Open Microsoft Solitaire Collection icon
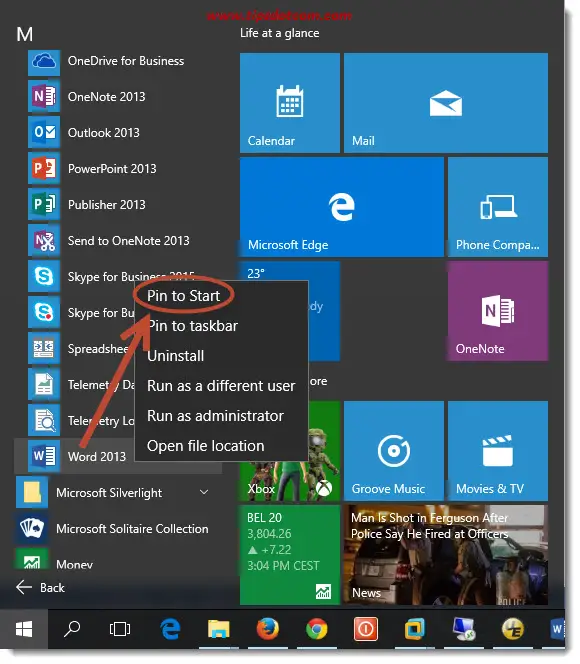The height and width of the screenshot is (664, 580). [x=32, y=528]
